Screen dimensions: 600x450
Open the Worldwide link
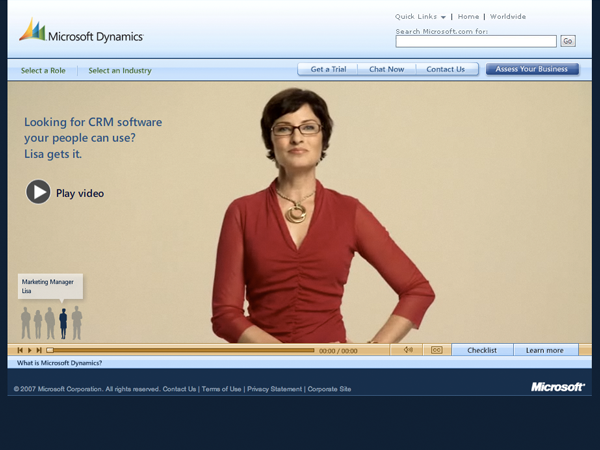(x=508, y=16)
